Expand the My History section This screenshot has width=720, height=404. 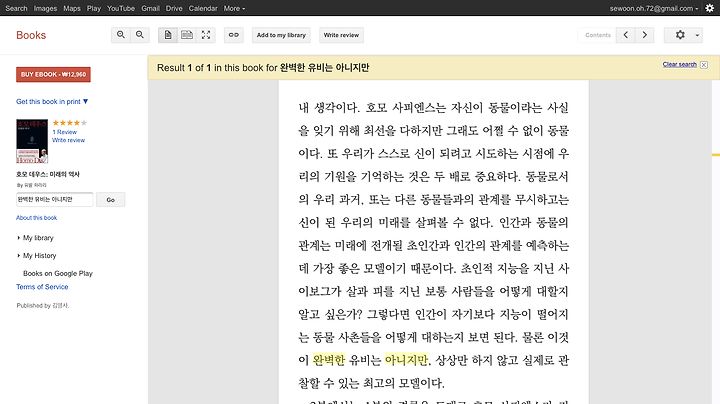tap(39, 256)
